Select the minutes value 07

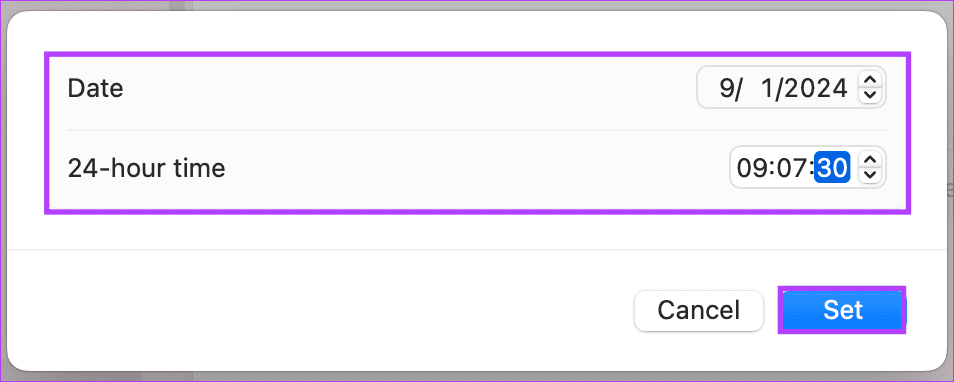tap(792, 168)
